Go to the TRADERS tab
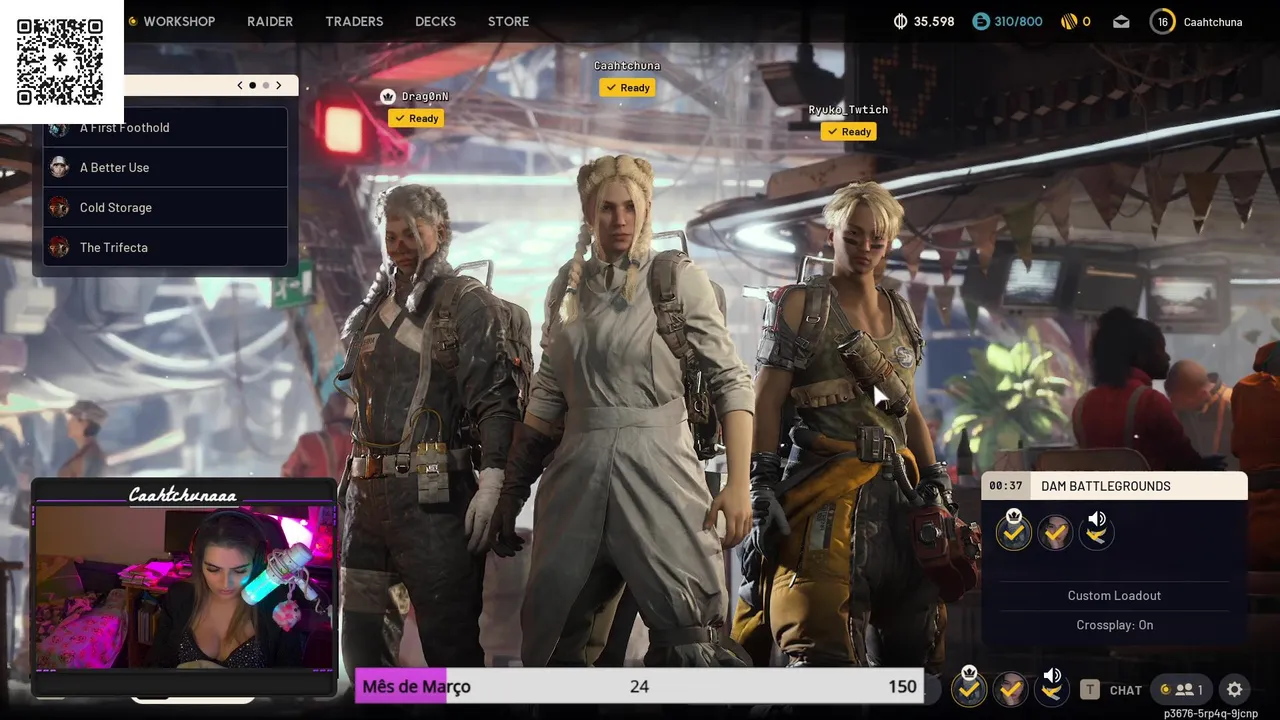This screenshot has width=1280, height=720. [x=354, y=21]
